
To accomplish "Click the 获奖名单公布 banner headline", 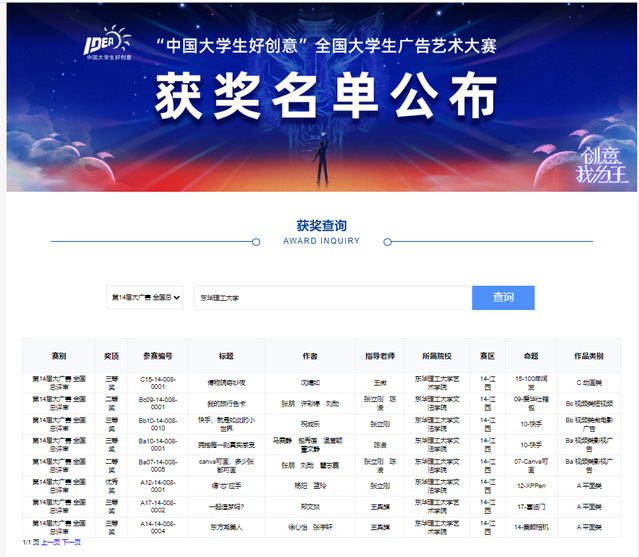I will (324, 98).
